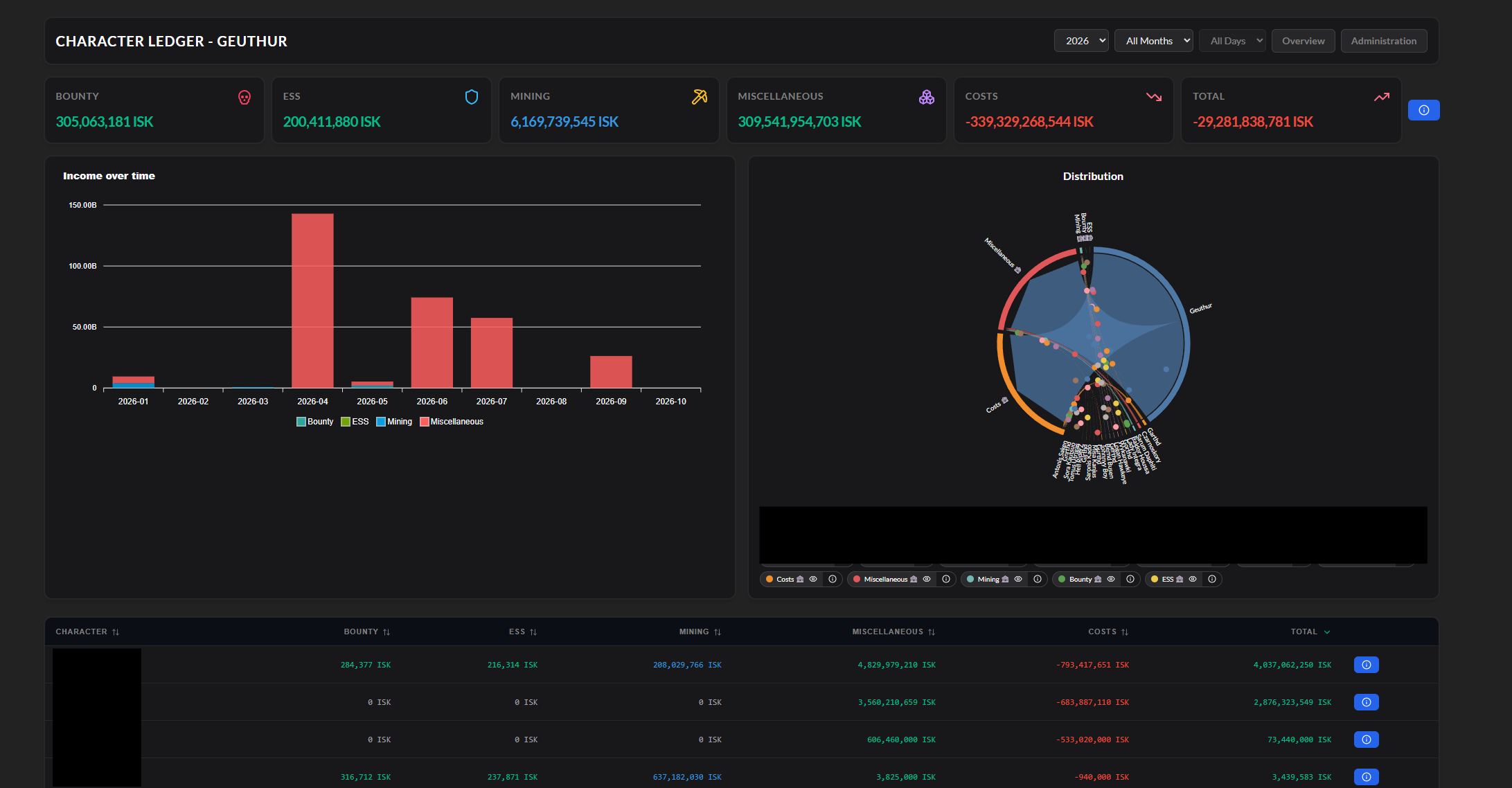Click the 2026-04 bar in income chart
Viewport: 1512px width, 788px height.
click(312, 301)
